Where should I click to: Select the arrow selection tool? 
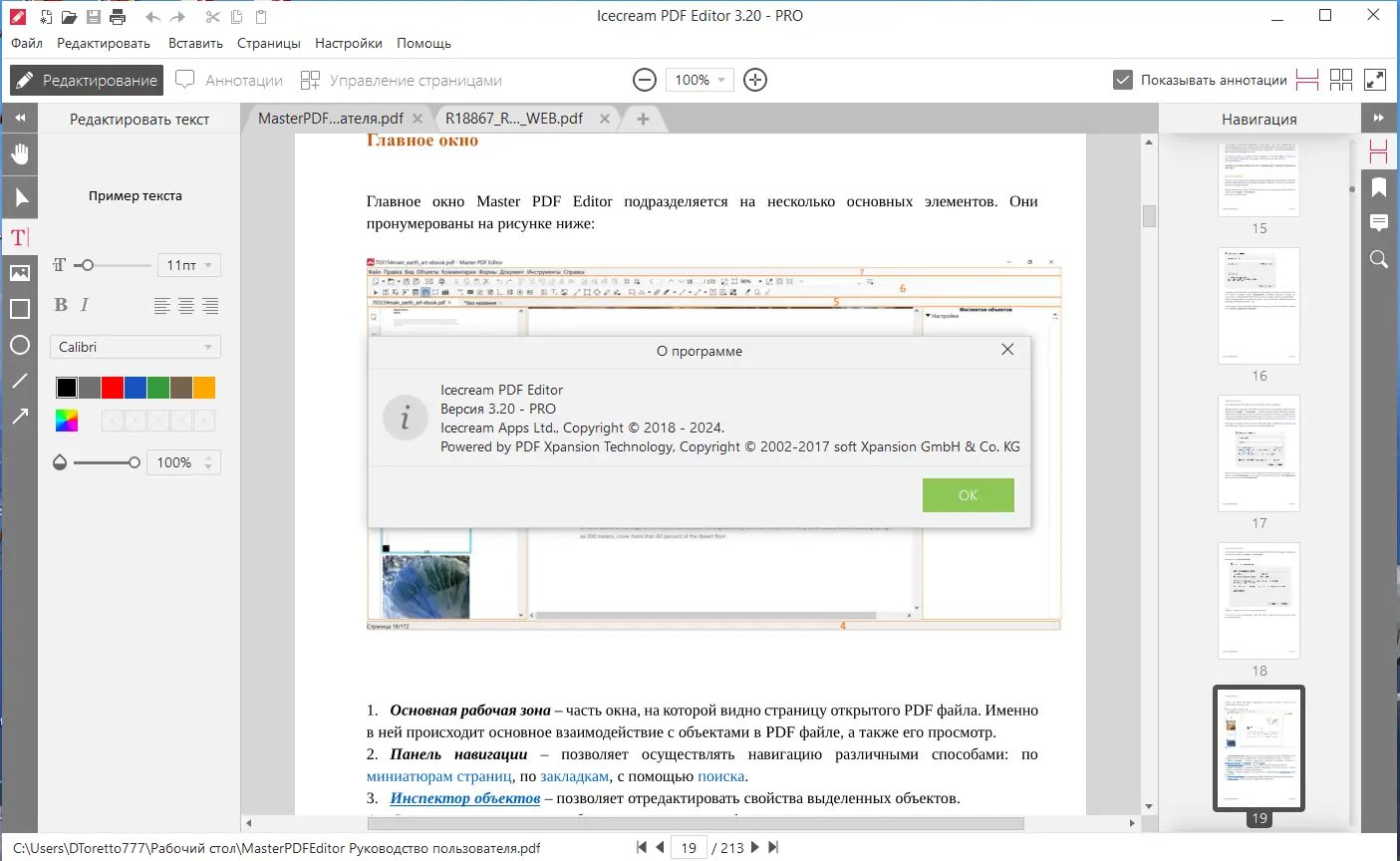(x=21, y=196)
